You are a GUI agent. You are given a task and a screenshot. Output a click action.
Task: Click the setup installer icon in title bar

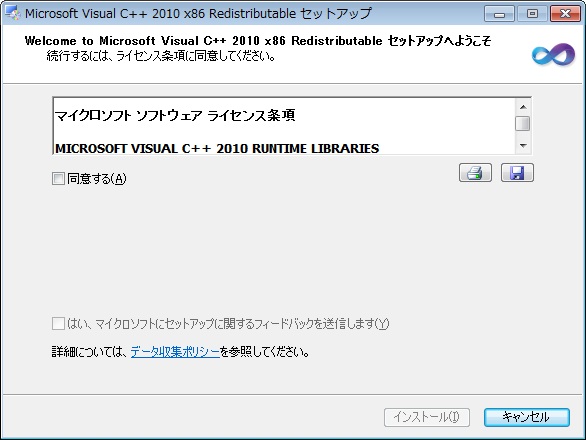(x=12, y=13)
